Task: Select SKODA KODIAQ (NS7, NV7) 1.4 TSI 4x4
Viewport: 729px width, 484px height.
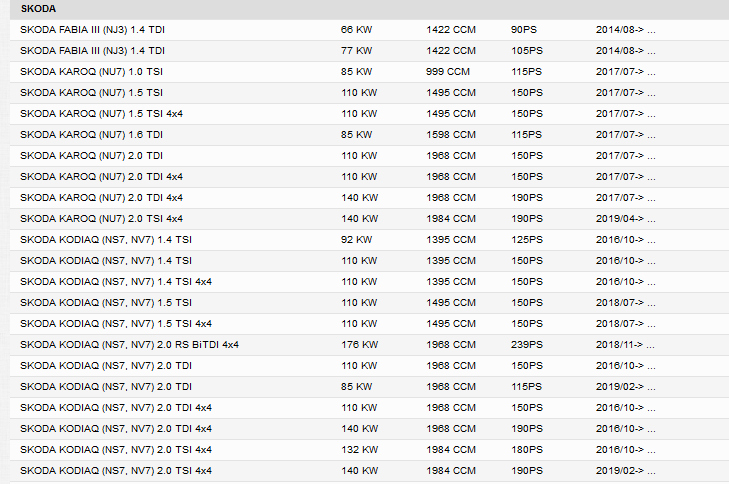Action: coord(116,281)
